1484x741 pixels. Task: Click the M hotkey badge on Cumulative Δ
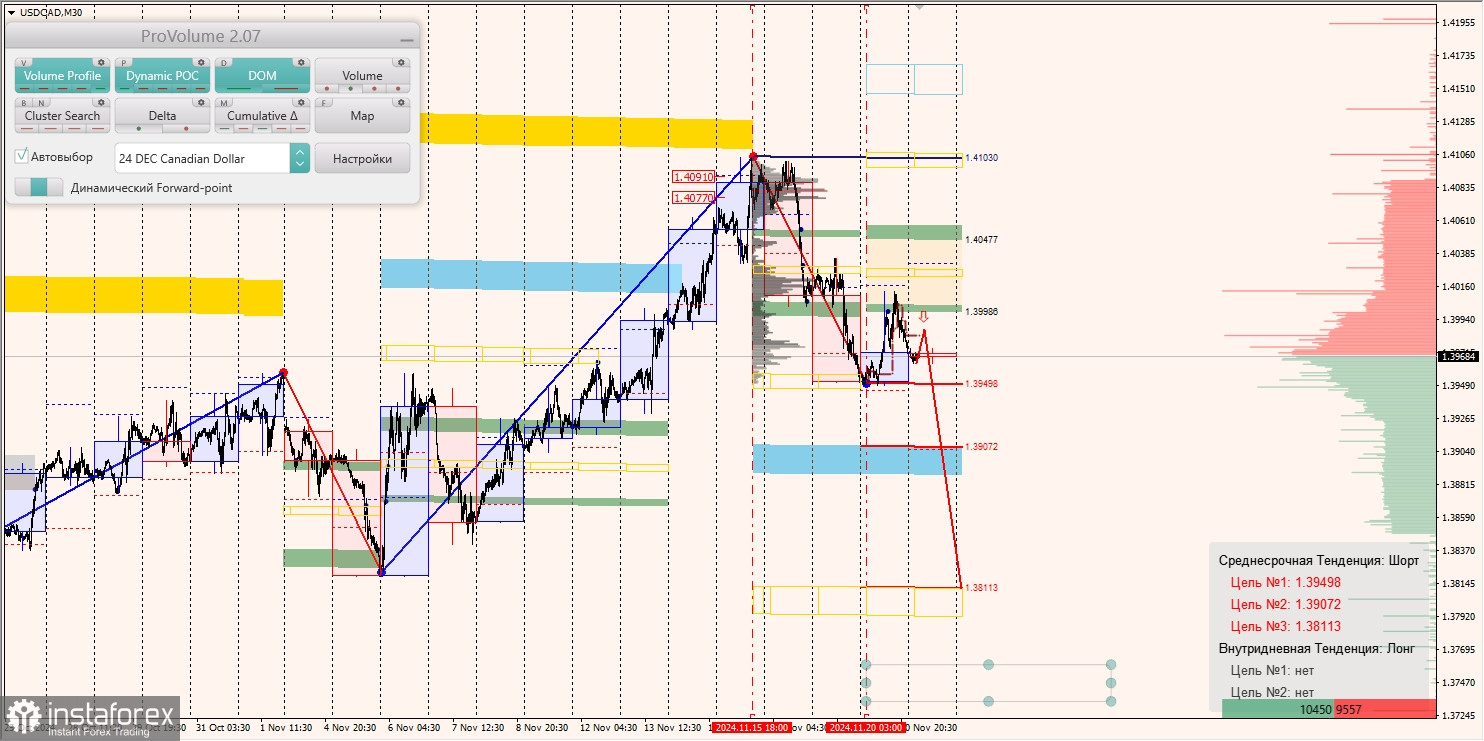pyautogui.click(x=225, y=102)
